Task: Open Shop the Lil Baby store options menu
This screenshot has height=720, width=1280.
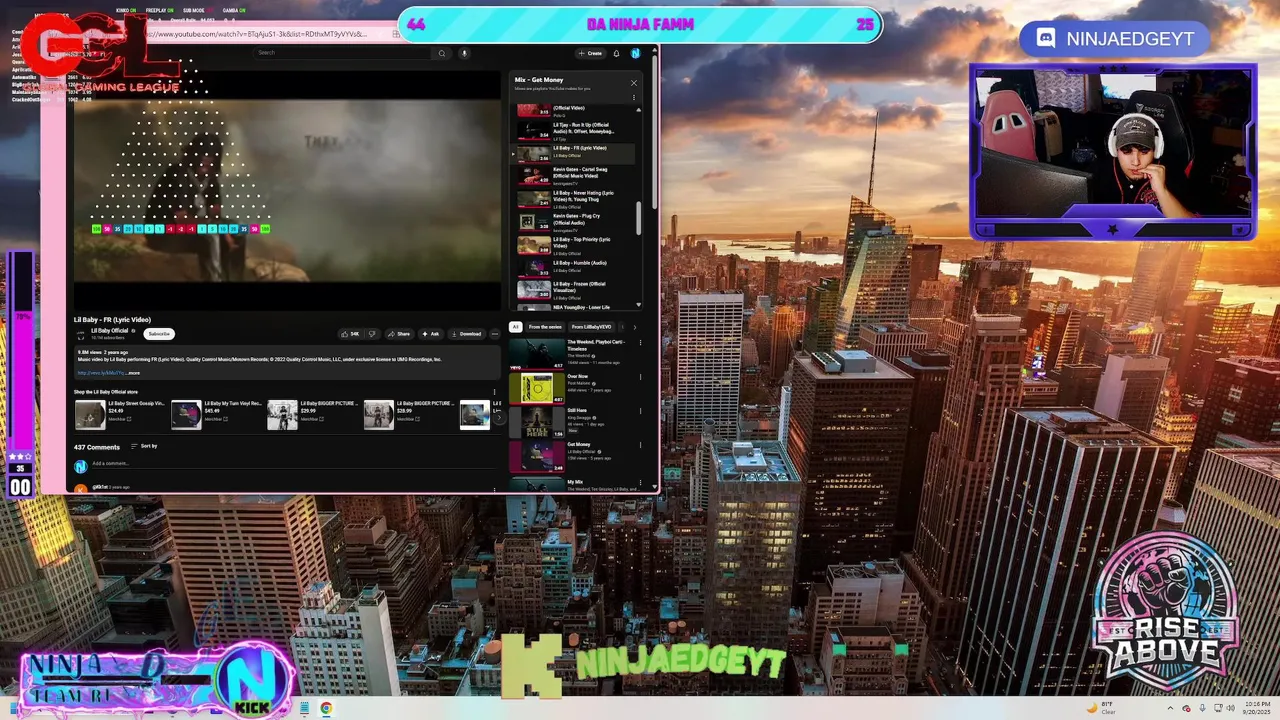Action: 494,392
